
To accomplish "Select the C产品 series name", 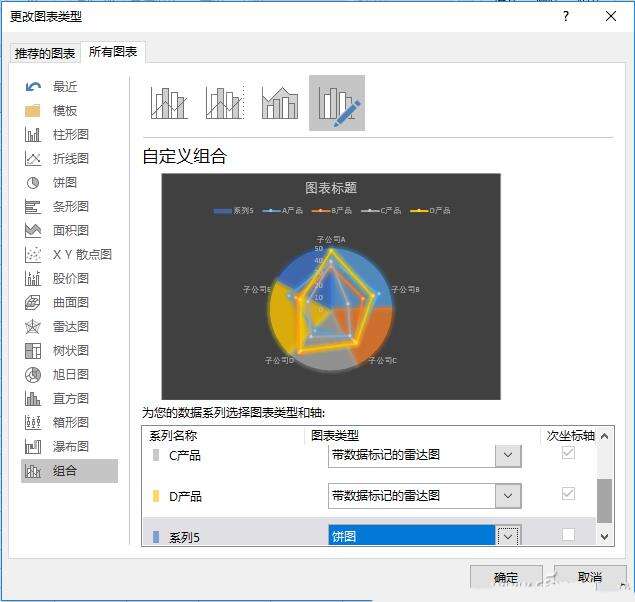I will (x=185, y=455).
